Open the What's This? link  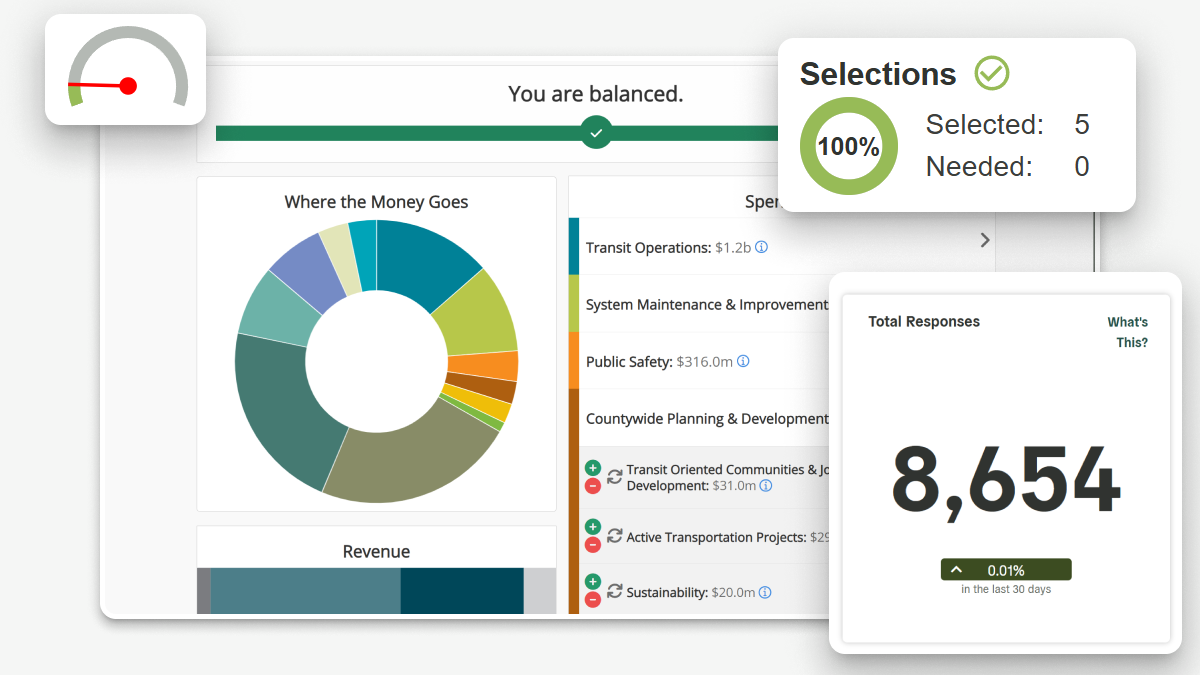1127,331
